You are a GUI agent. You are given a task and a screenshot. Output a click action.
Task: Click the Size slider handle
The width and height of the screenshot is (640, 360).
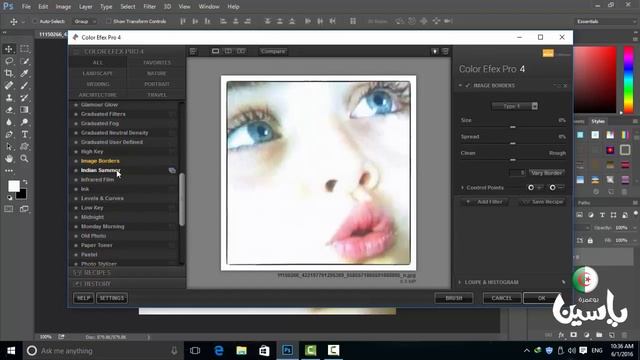pos(513,127)
